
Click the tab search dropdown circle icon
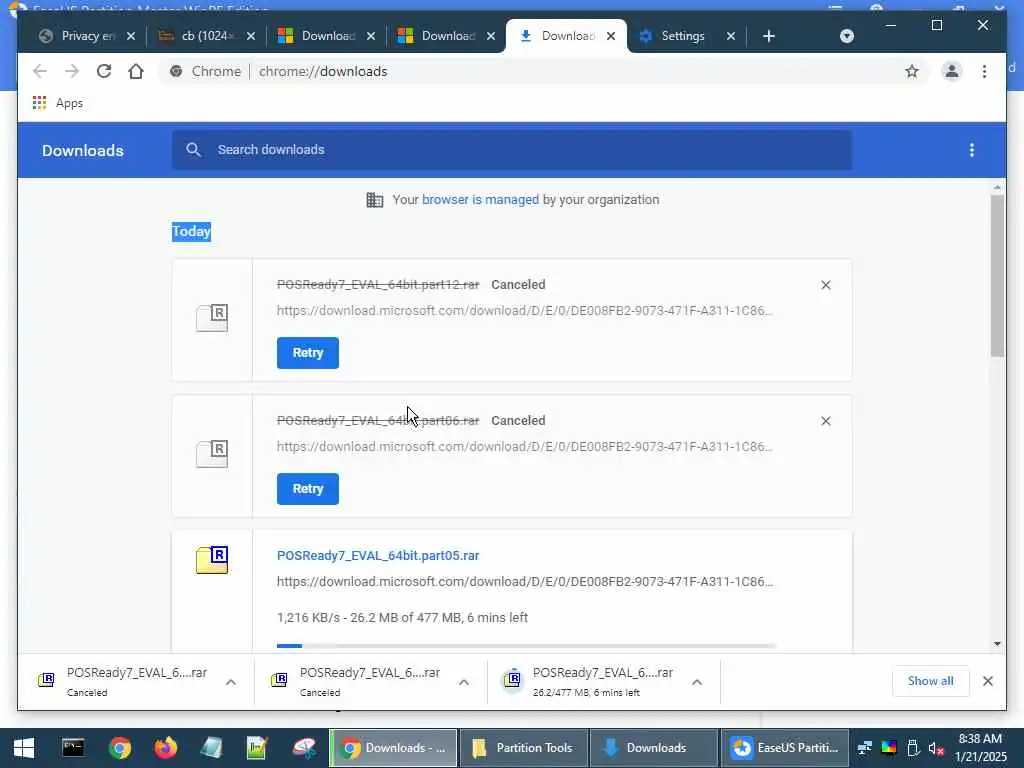click(846, 36)
